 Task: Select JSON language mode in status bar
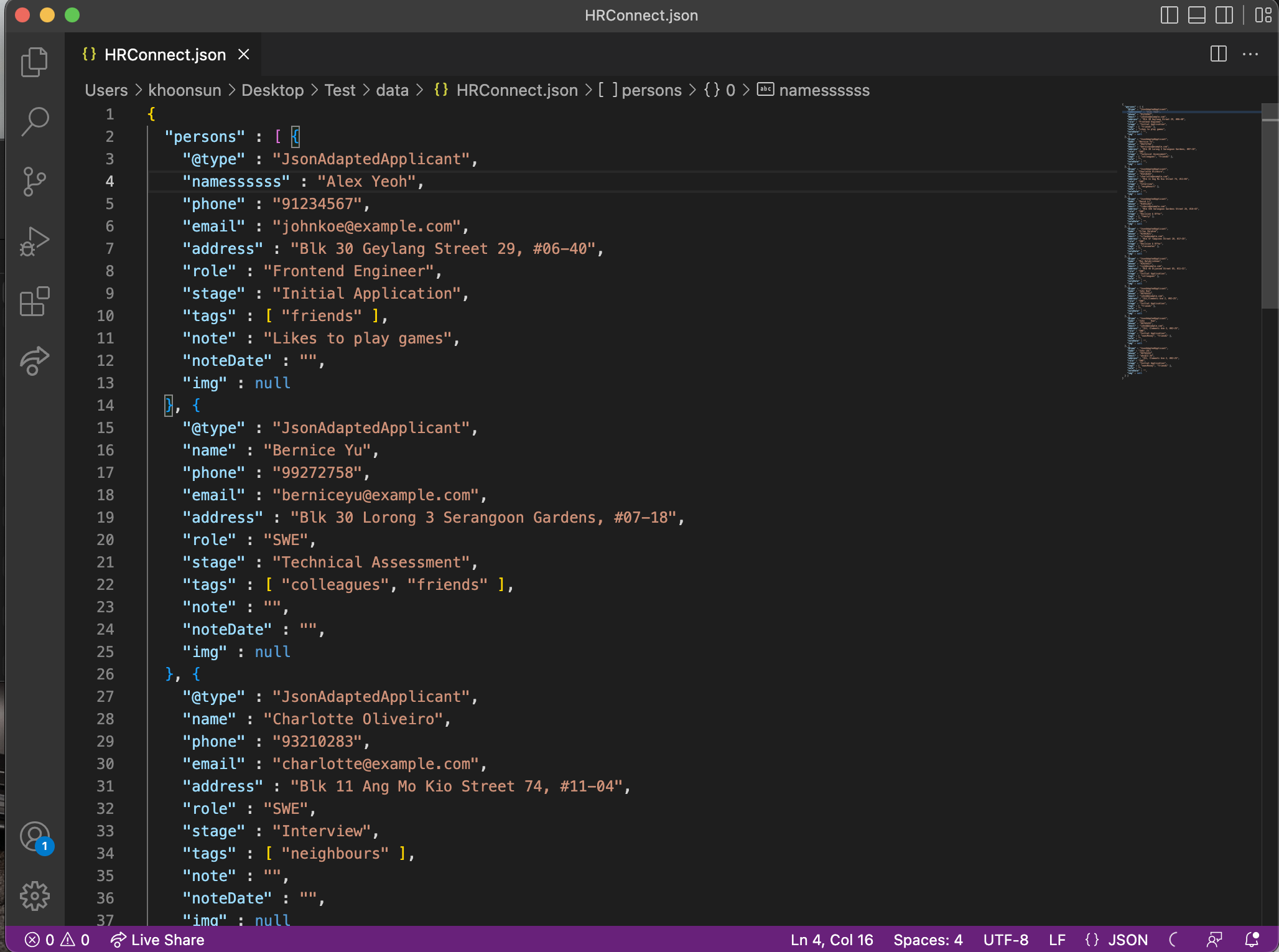(x=1127, y=940)
